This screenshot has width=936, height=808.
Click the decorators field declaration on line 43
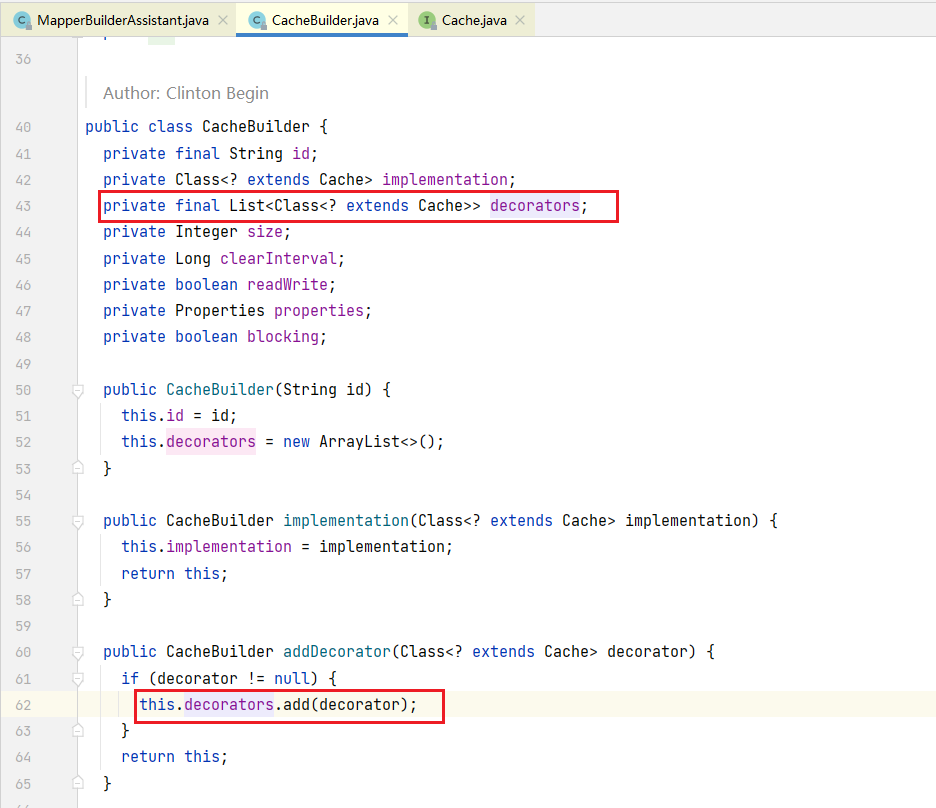point(534,206)
